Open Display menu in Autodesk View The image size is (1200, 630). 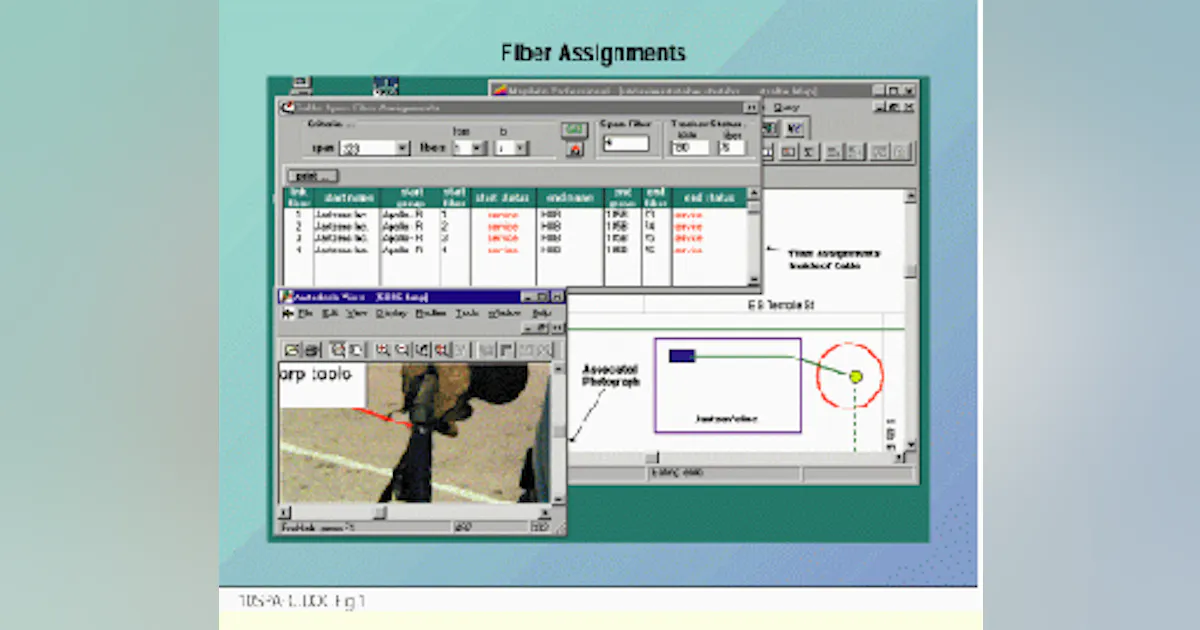pos(391,313)
